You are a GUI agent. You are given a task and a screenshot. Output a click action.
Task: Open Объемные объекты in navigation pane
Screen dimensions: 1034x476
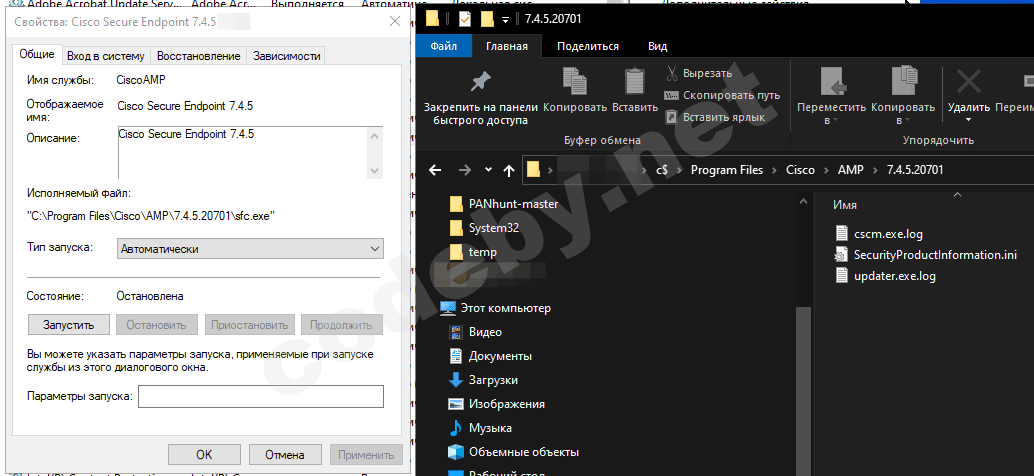point(514,452)
